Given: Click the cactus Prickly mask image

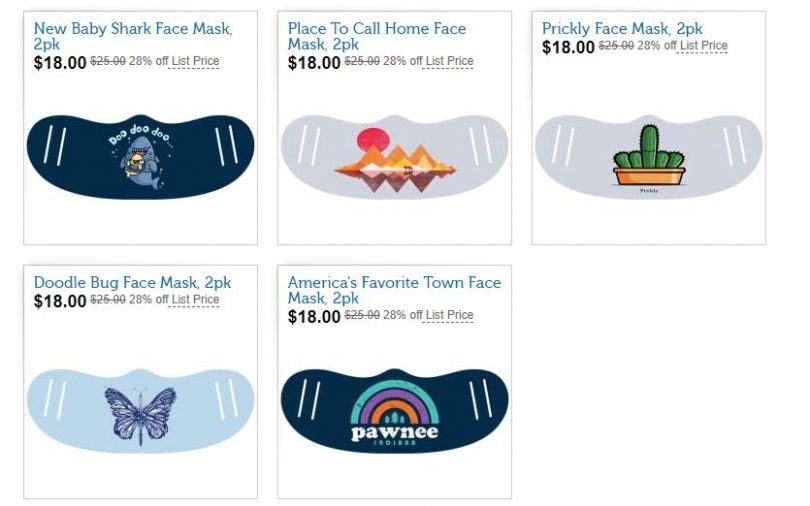Looking at the screenshot, I should [x=648, y=156].
